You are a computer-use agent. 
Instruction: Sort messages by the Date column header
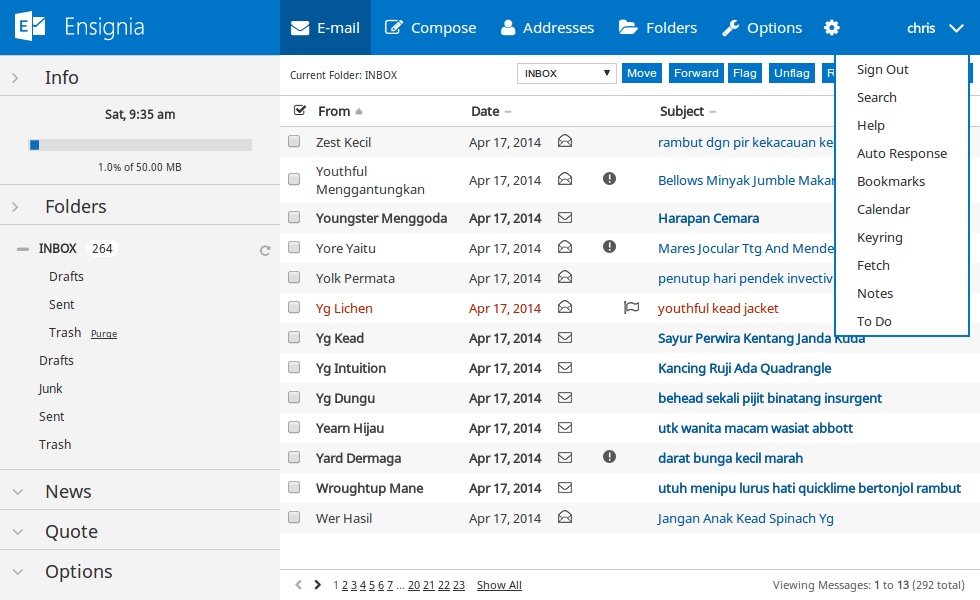[485, 112]
